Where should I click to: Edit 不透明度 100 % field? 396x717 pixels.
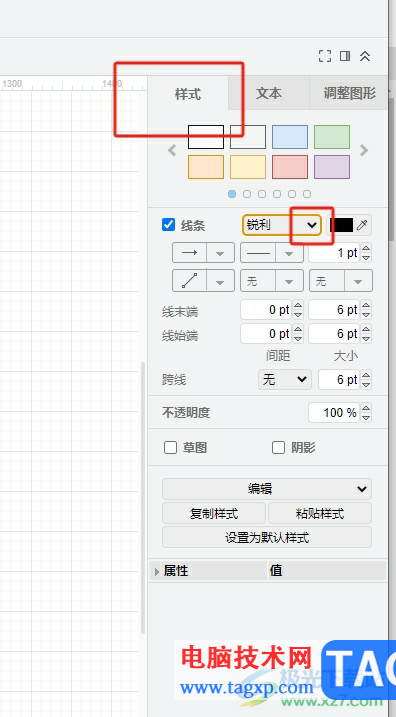[334, 412]
